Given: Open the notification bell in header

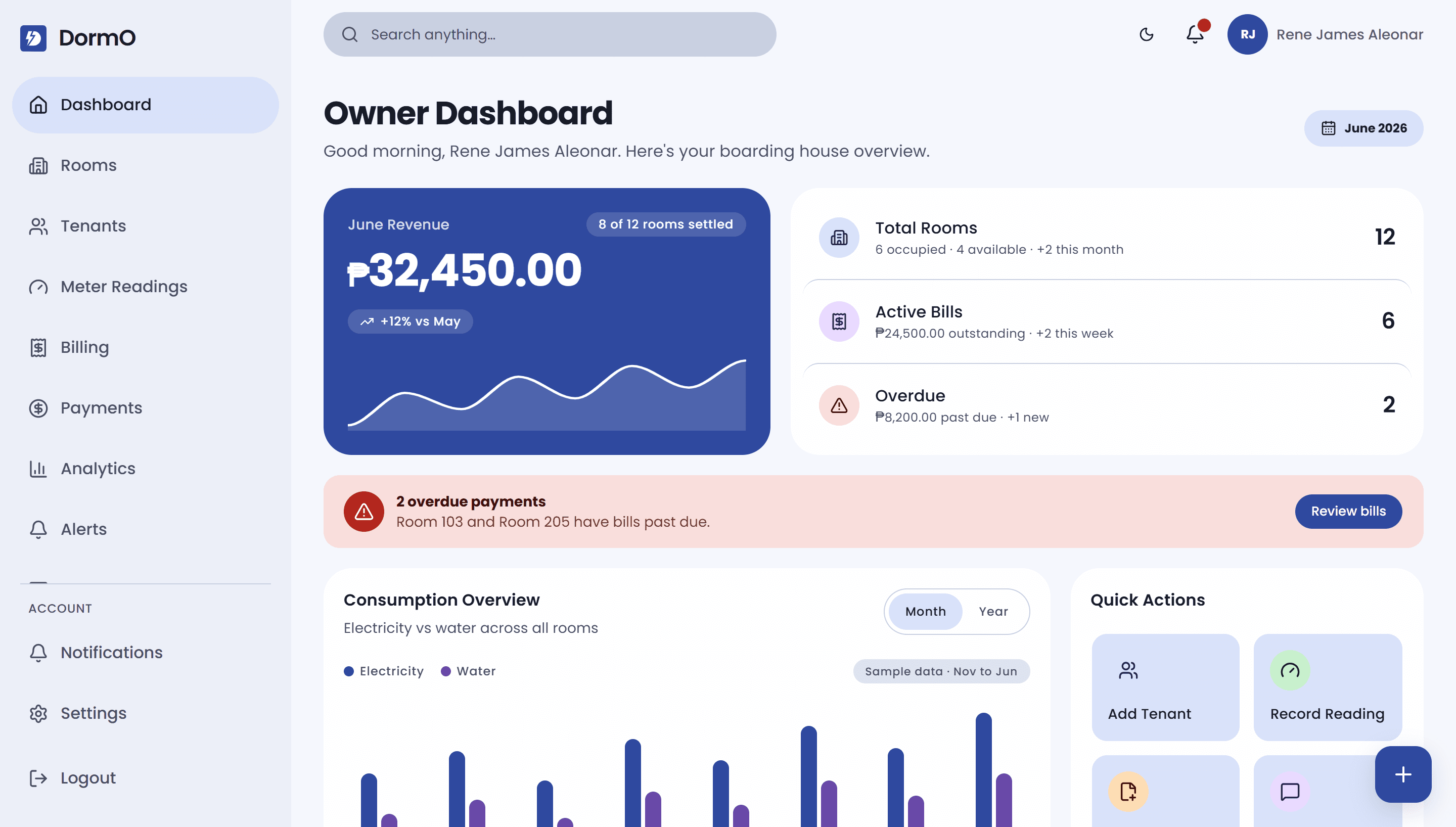Looking at the screenshot, I should 1195,34.
